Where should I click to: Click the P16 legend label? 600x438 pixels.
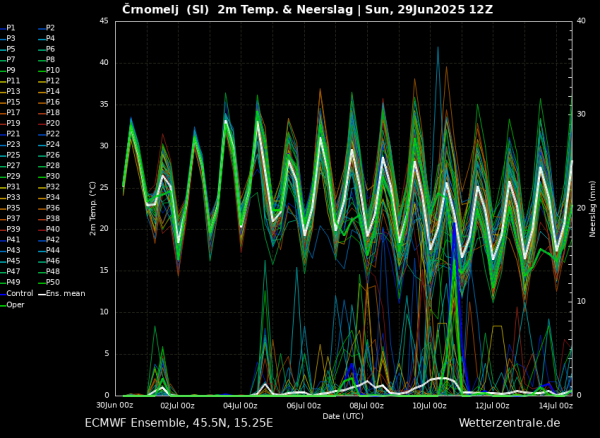pos(49,102)
